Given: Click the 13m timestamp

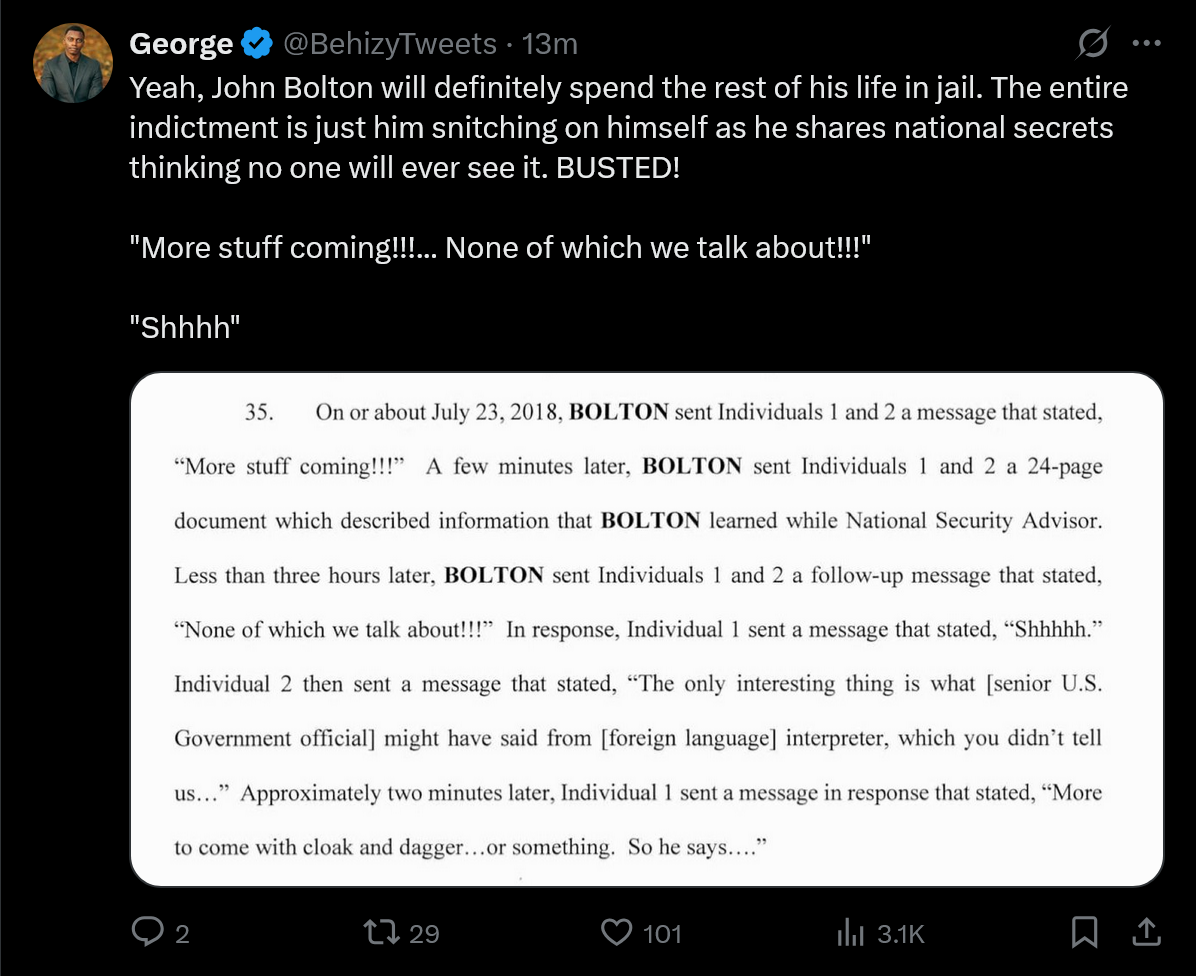Looking at the screenshot, I should [551, 44].
